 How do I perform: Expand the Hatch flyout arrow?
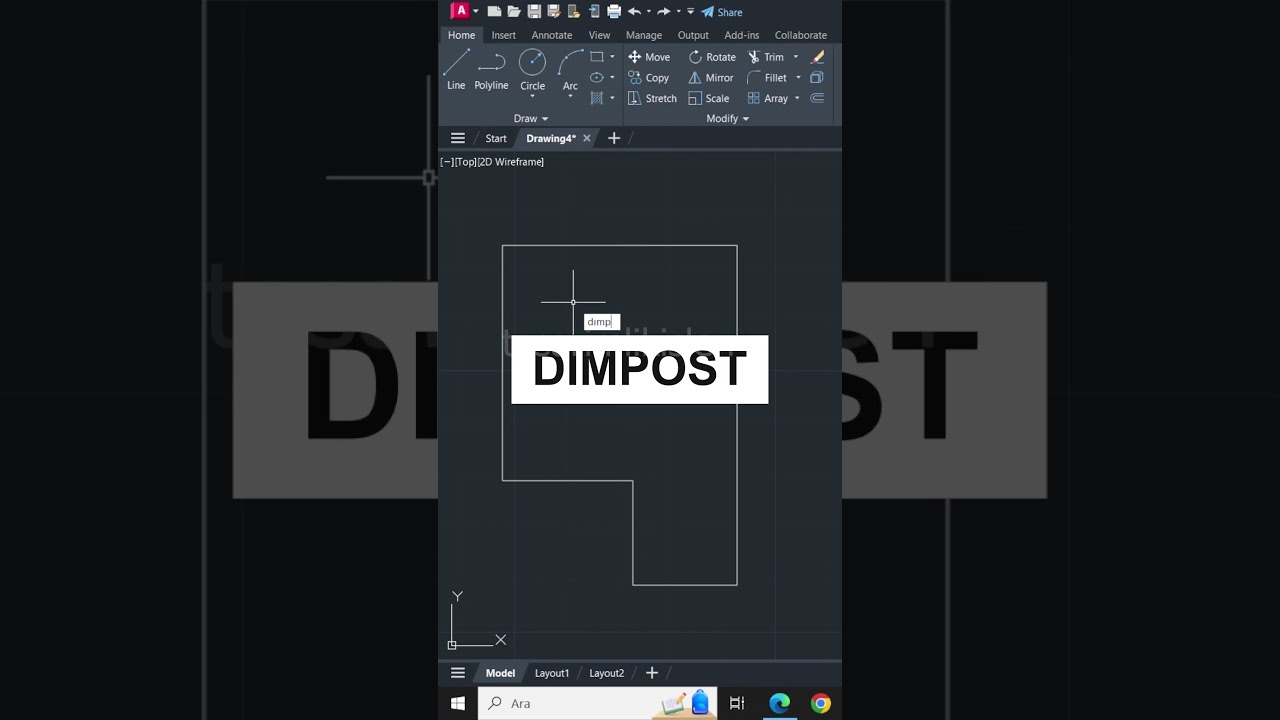coord(612,98)
